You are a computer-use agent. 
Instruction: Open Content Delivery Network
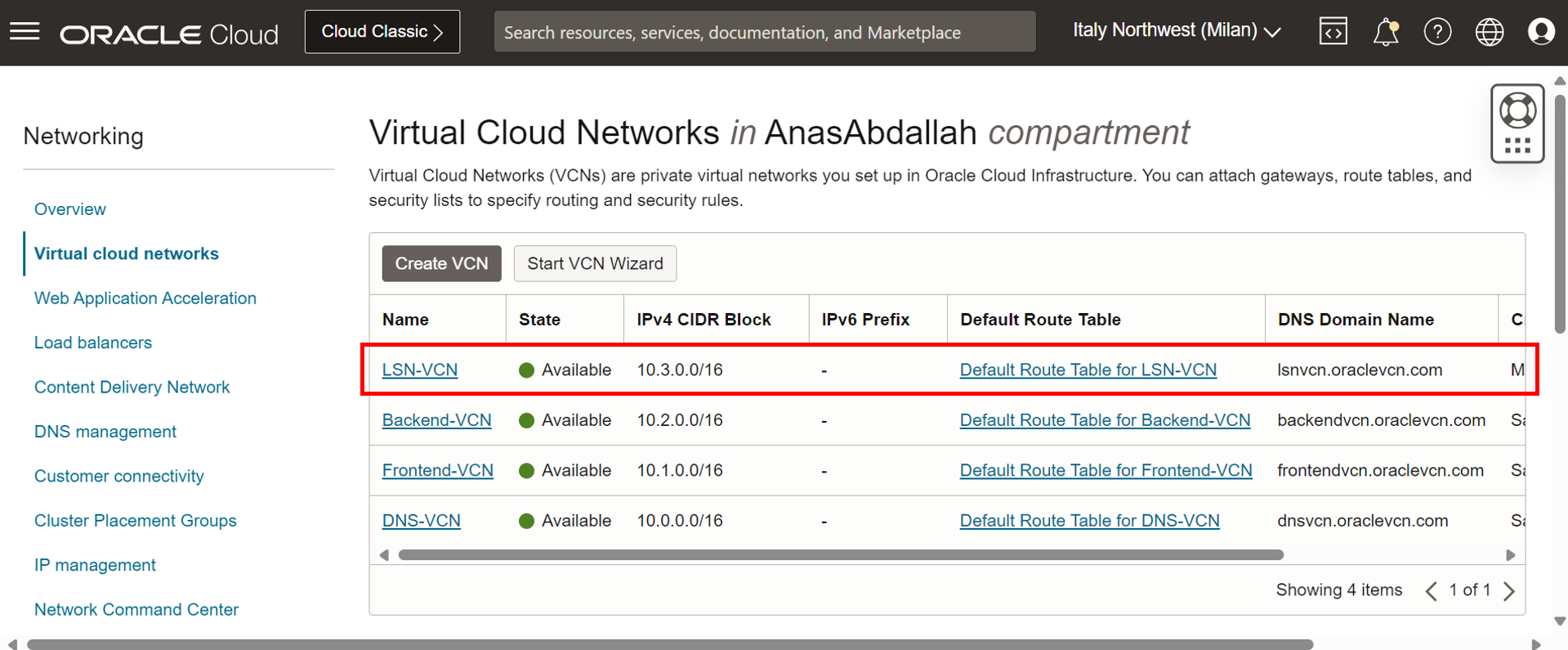[132, 388]
